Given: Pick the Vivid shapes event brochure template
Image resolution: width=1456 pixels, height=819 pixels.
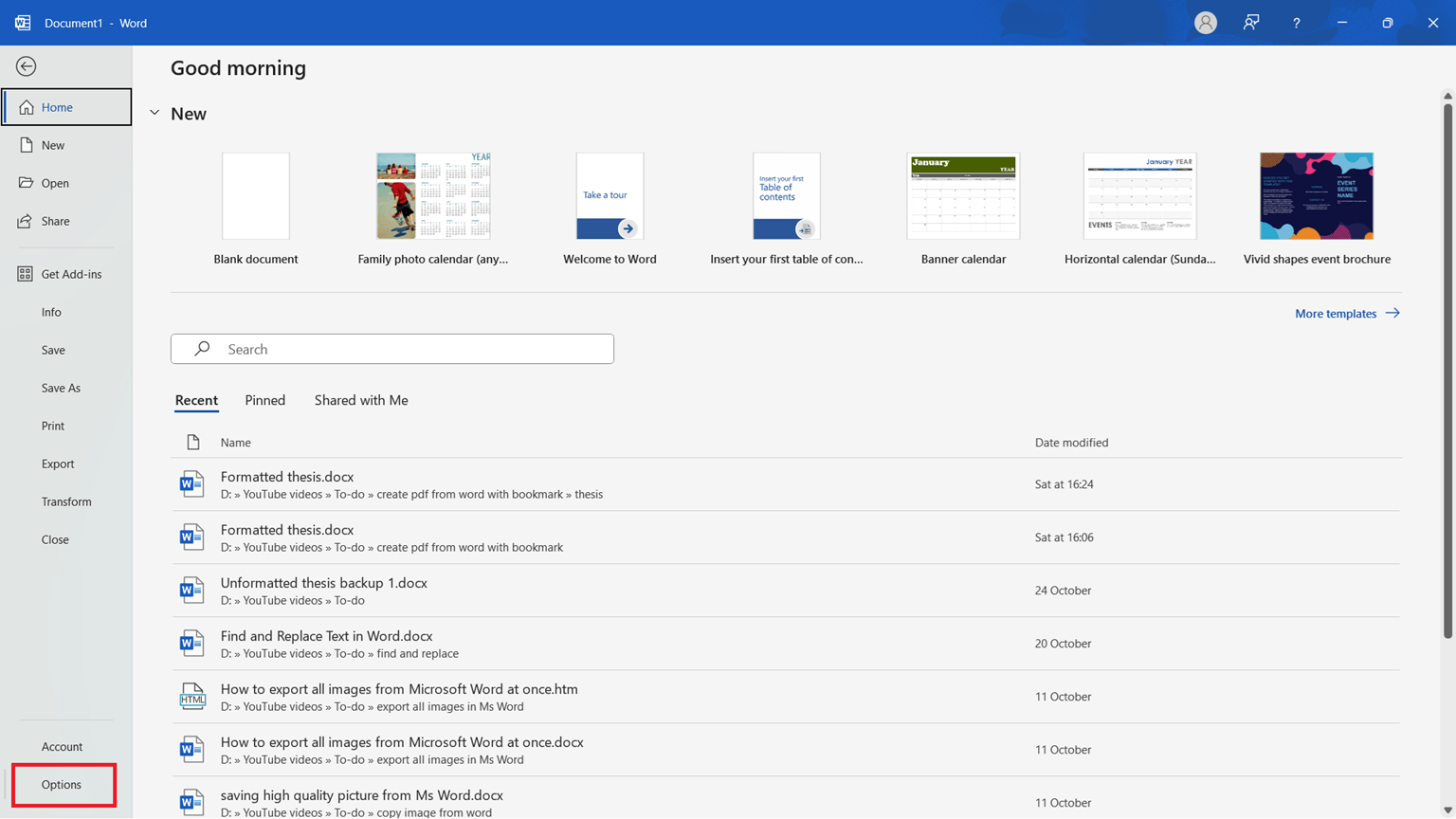Looking at the screenshot, I should tap(1317, 209).
